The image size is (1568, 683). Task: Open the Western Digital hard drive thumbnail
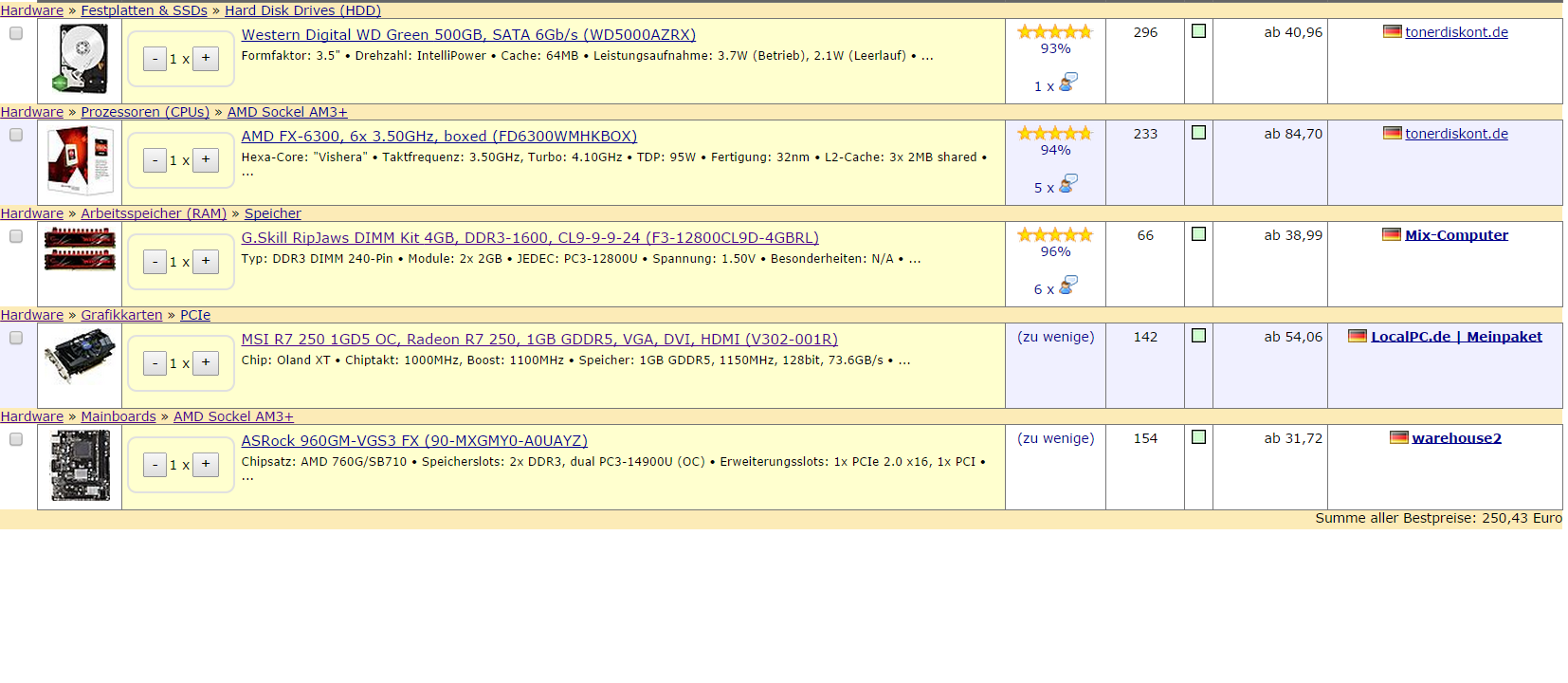click(x=80, y=60)
